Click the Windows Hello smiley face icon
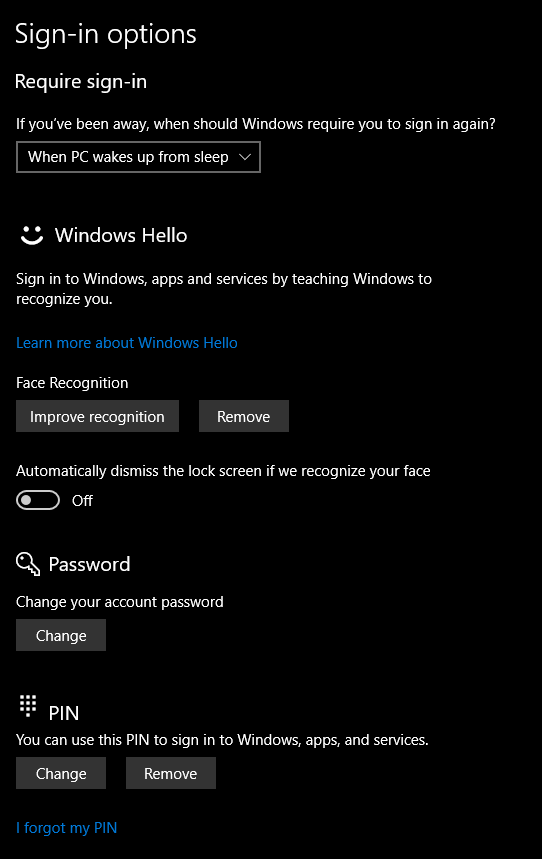This screenshot has height=859, width=542. [x=32, y=235]
